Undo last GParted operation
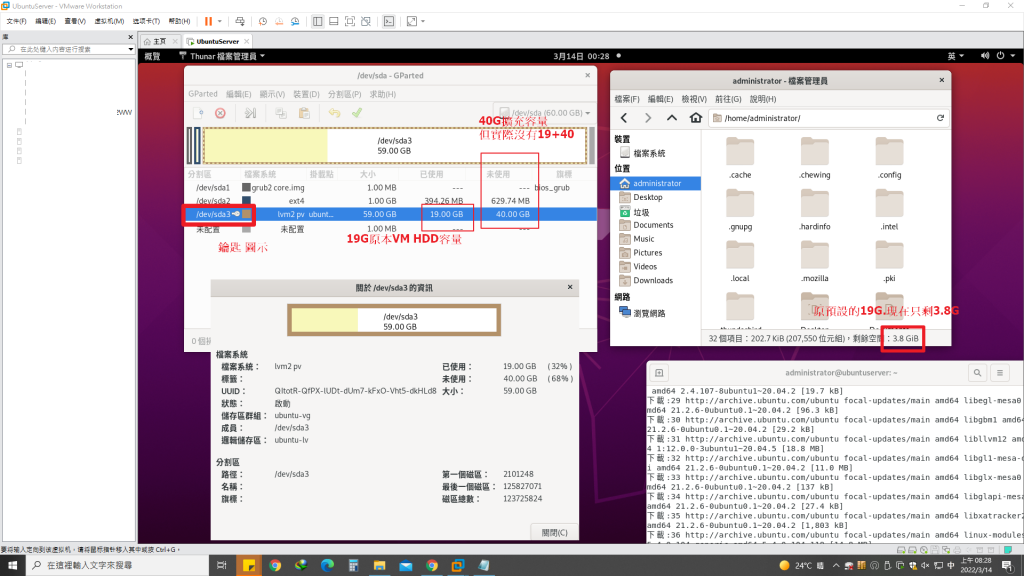This screenshot has height=576, width=1024. coord(334,113)
